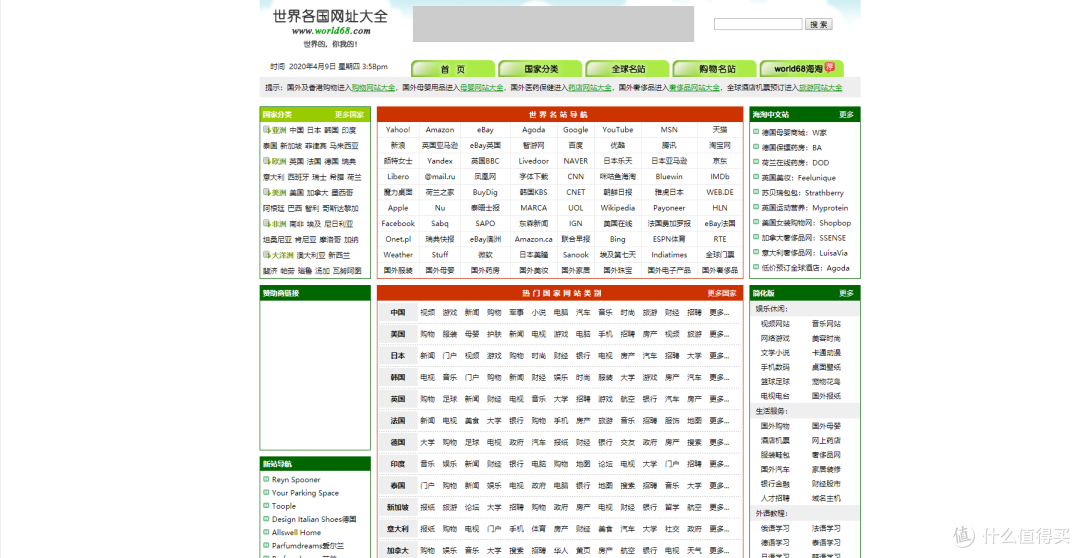Open the Parfumdreams爱尔兰 link
Image resolution: width=1080 pixels, height=558 pixels.
(308, 546)
